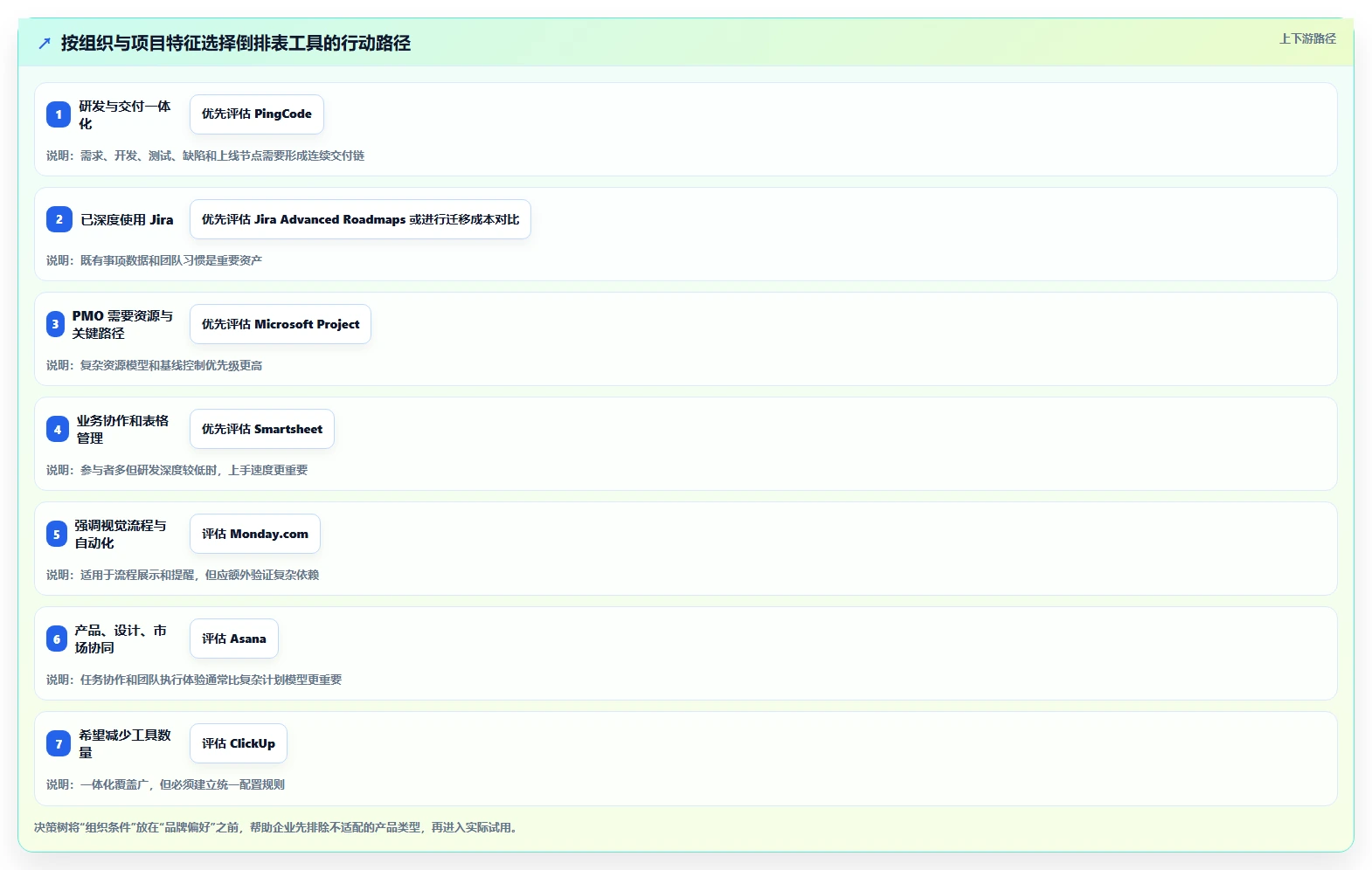Open the 评估 Monday.com button
This screenshot has height=870, width=1372.
tap(255, 534)
